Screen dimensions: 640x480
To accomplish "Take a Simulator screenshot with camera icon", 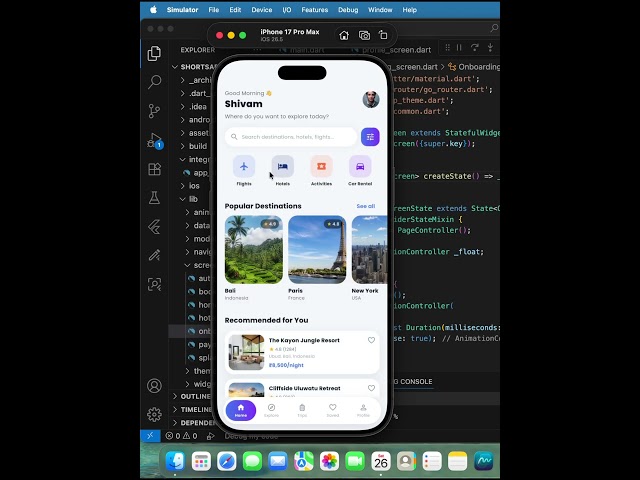I will (x=364, y=36).
